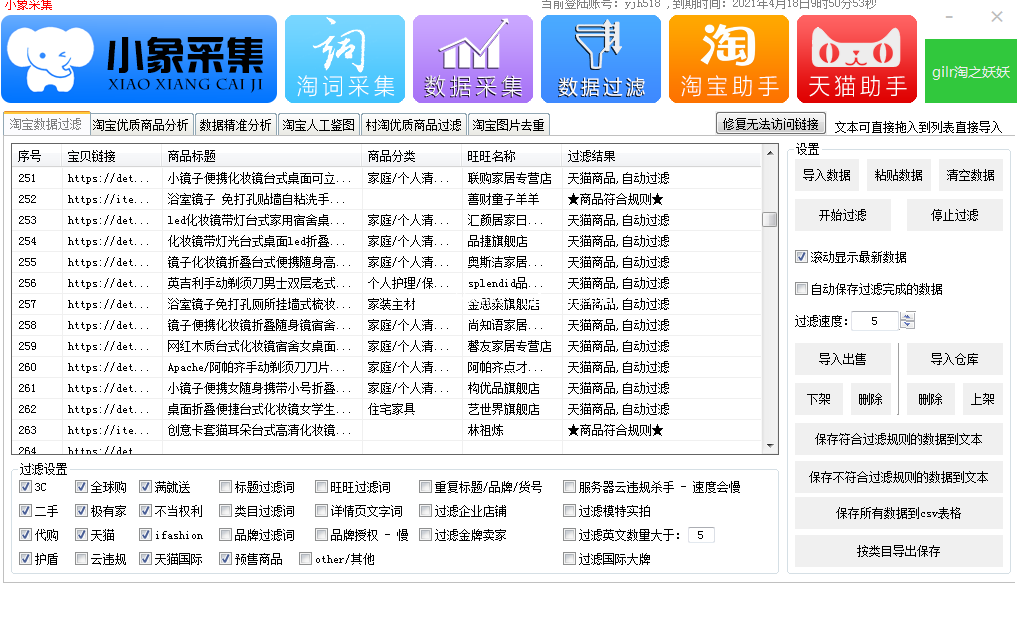Sort by 商品标题 column header
This screenshot has height=626, width=1021.
(262, 156)
